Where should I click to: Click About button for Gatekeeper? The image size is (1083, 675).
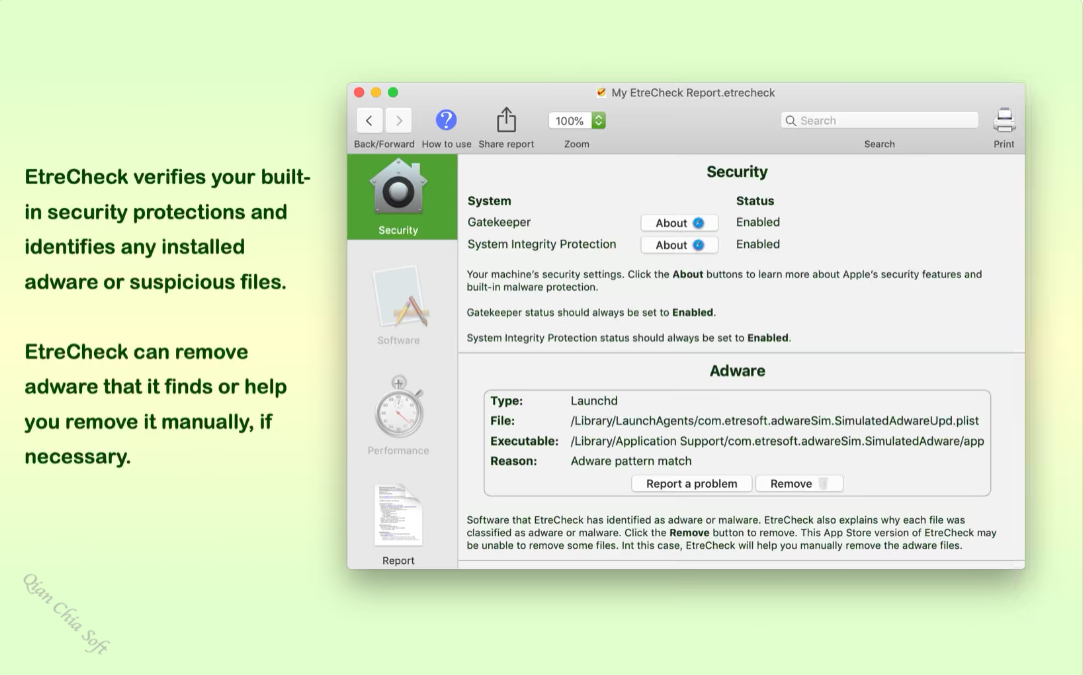coord(679,222)
